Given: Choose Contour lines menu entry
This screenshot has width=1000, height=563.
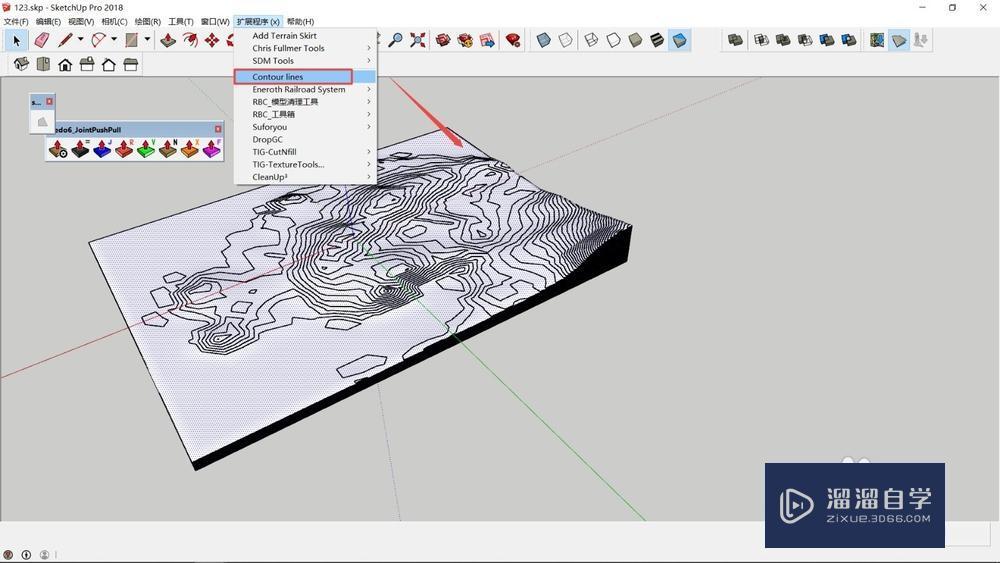Looking at the screenshot, I should coord(305,77).
